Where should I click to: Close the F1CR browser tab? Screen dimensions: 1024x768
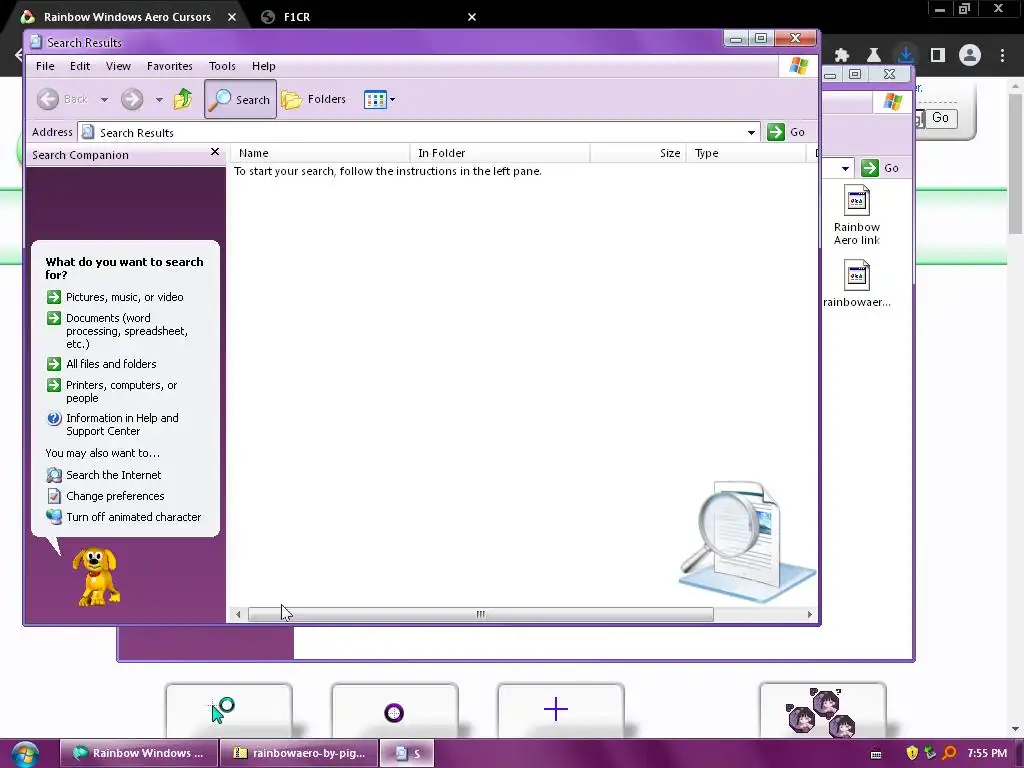[x=472, y=17]
